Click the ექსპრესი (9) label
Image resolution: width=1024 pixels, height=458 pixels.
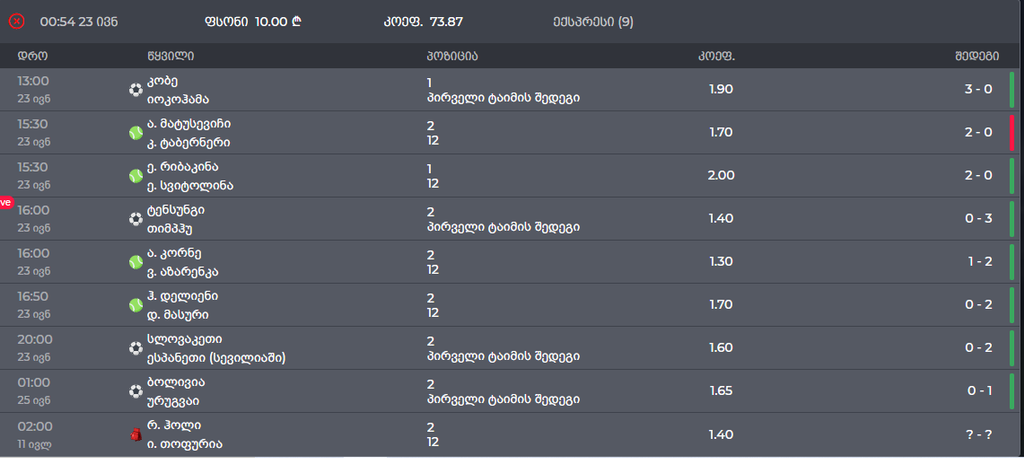(x=592, y=22)
